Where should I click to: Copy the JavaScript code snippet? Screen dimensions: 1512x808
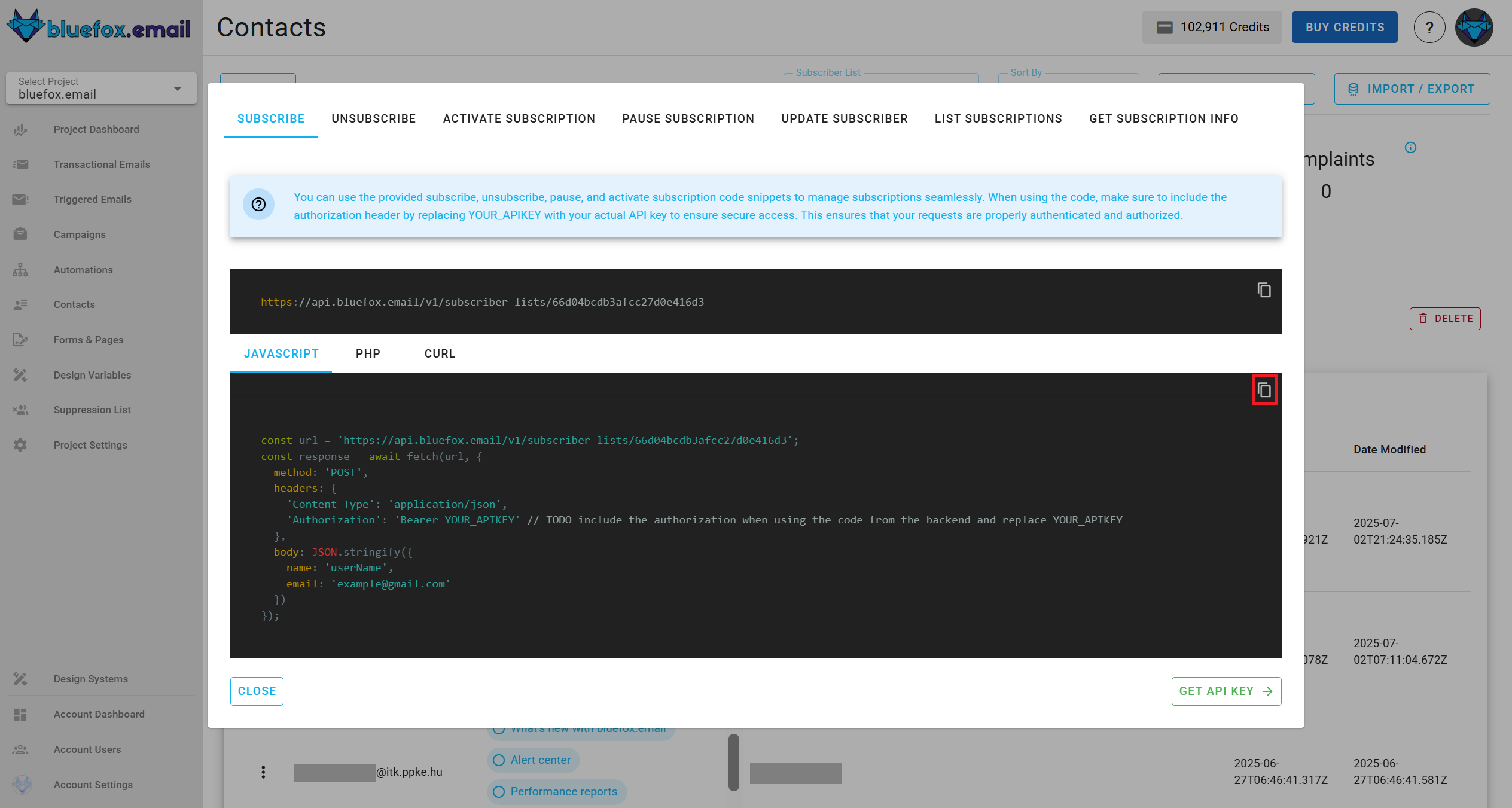(x=1266, y=389)
